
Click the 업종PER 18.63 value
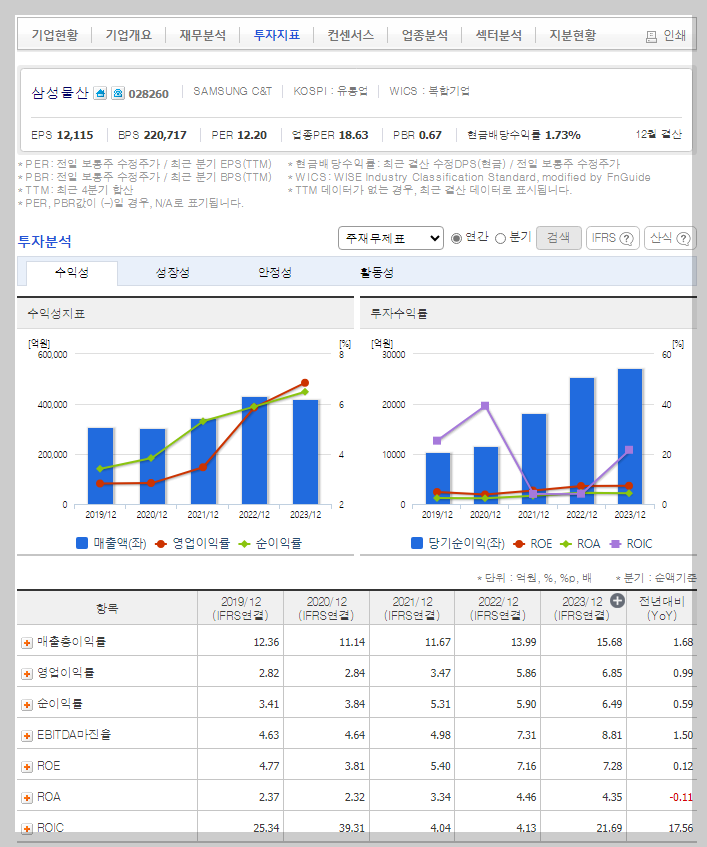(353, 135)
